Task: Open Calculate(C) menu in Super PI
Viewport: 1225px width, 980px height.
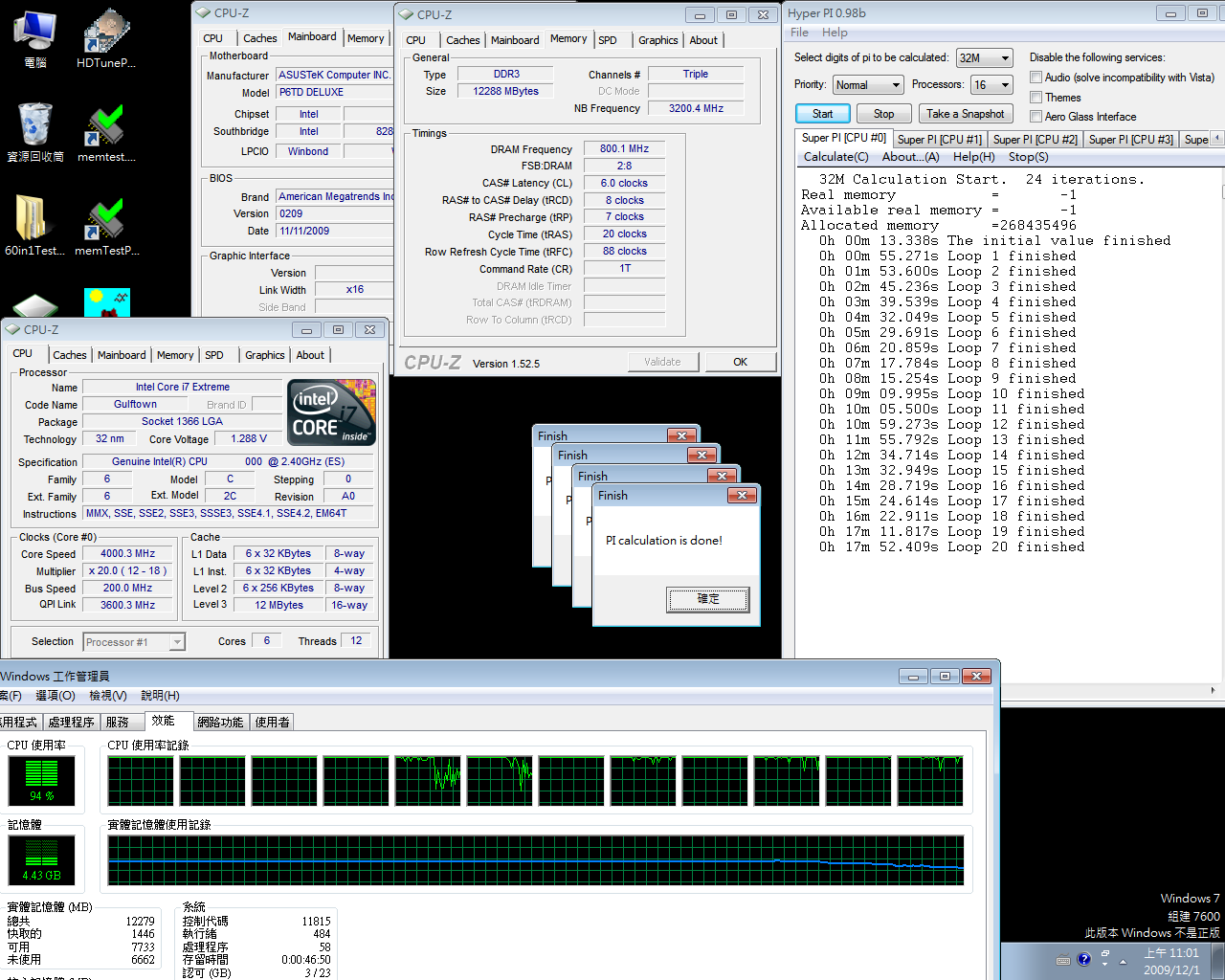Action: [835, 157]
